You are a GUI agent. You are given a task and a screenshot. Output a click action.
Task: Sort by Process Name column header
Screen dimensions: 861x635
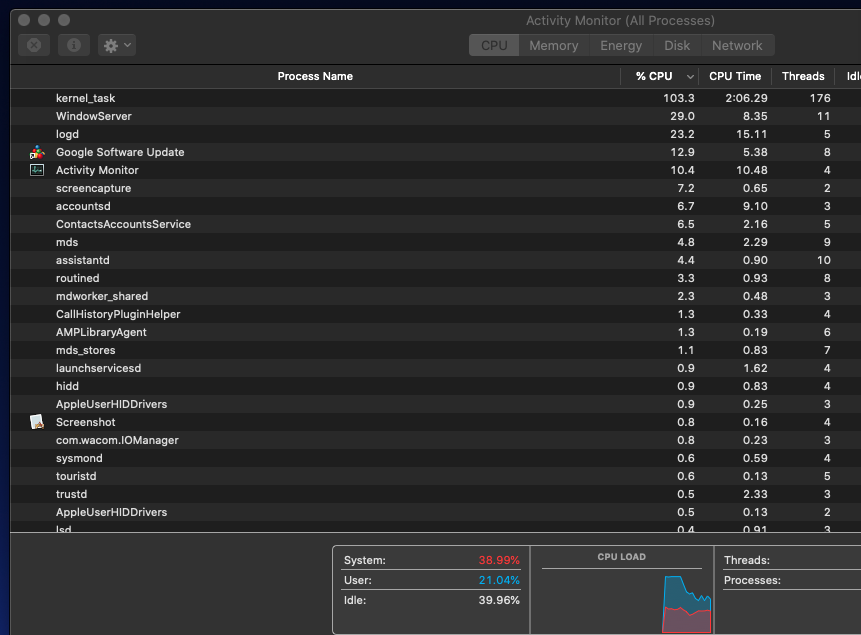(315, 76)
